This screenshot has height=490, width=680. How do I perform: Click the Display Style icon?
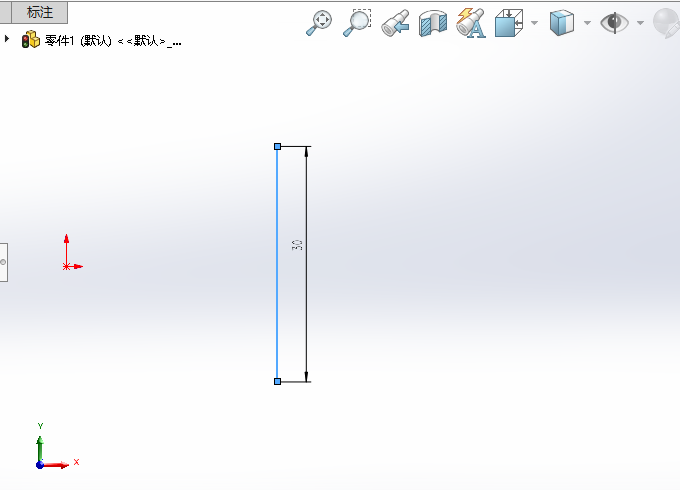562,23
